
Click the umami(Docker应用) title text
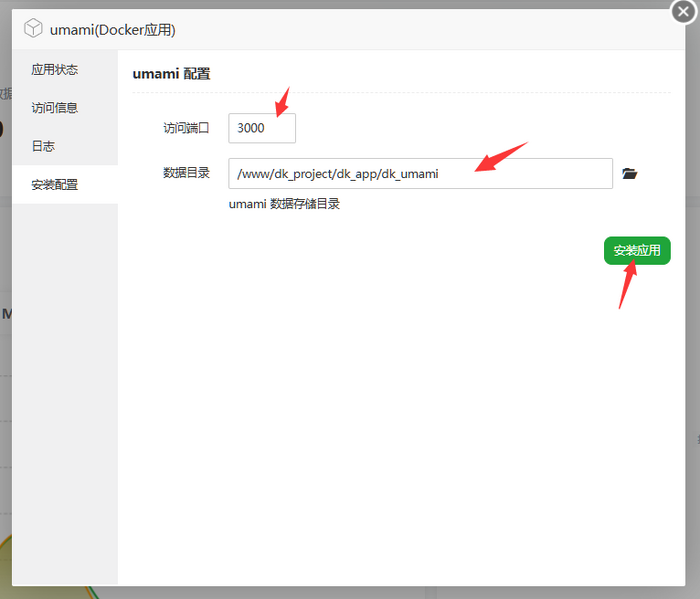pyautogui.click(x=113, y=30)
